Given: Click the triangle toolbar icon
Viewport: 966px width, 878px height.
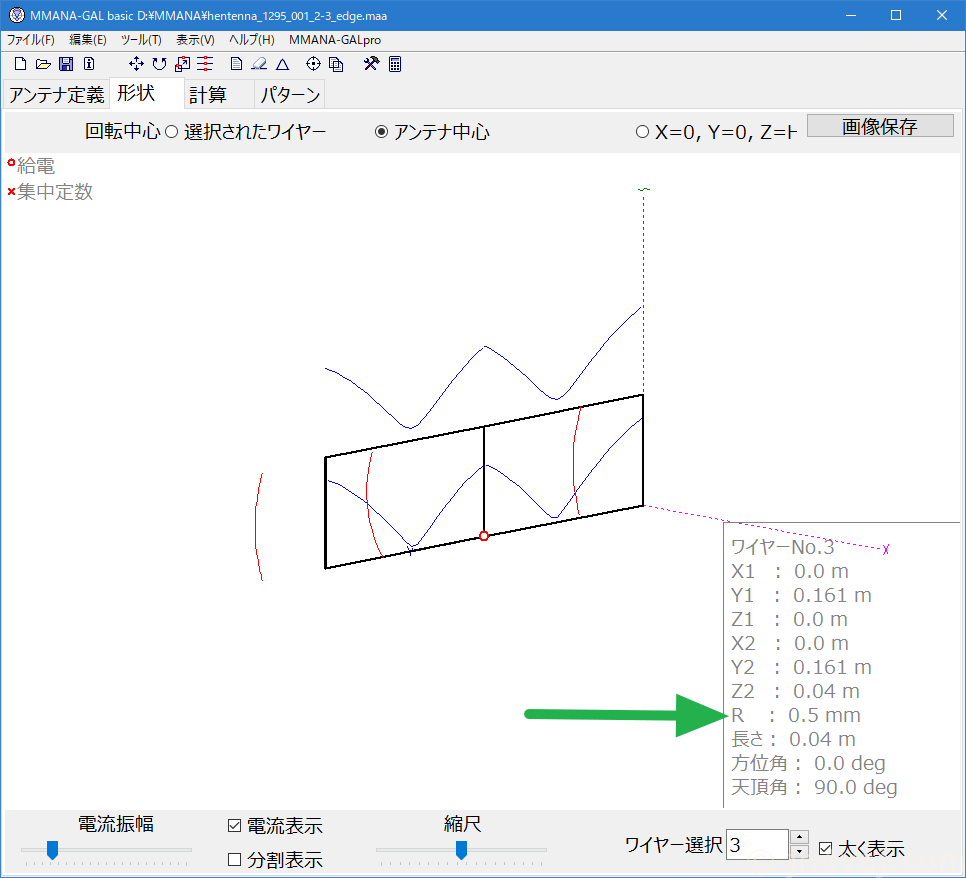Looking at the screenshot, I should coord(282,64).
